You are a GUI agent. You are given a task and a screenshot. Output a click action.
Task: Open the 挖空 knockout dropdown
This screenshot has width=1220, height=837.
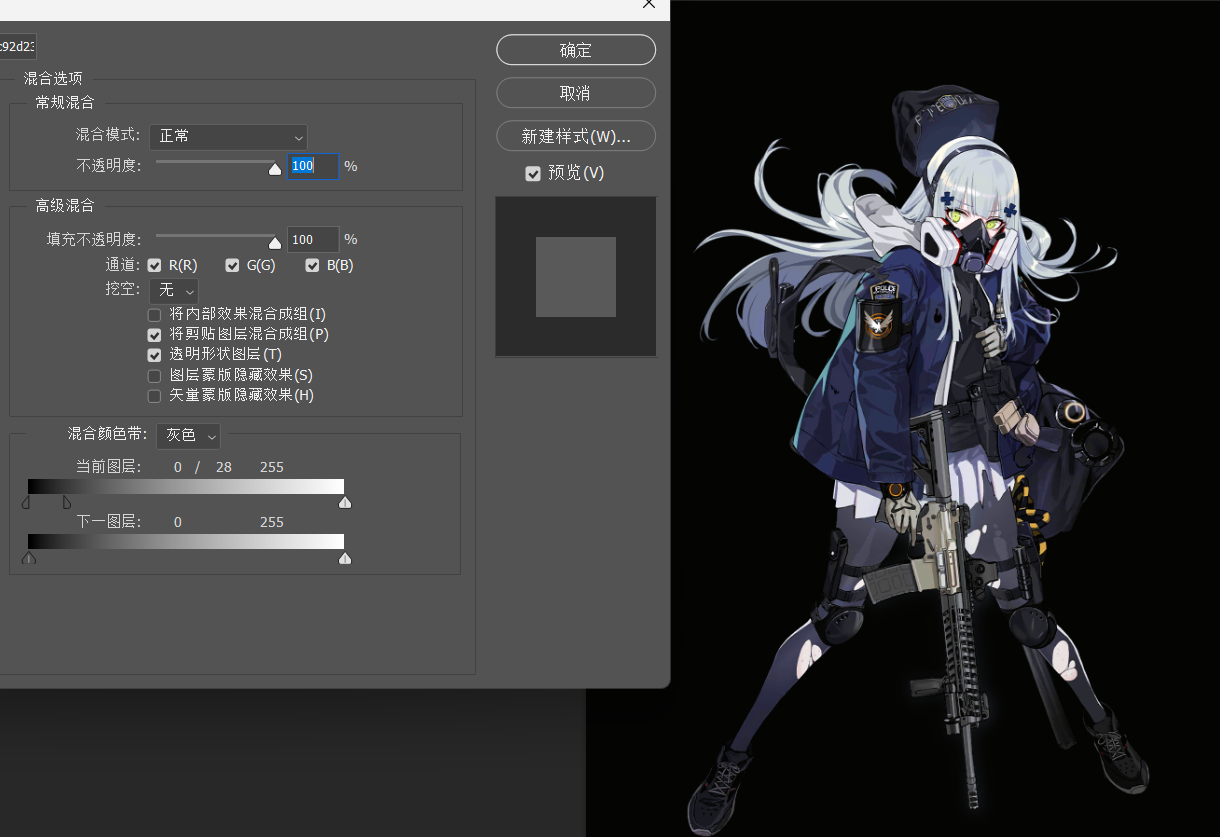(x=174, y=290)
